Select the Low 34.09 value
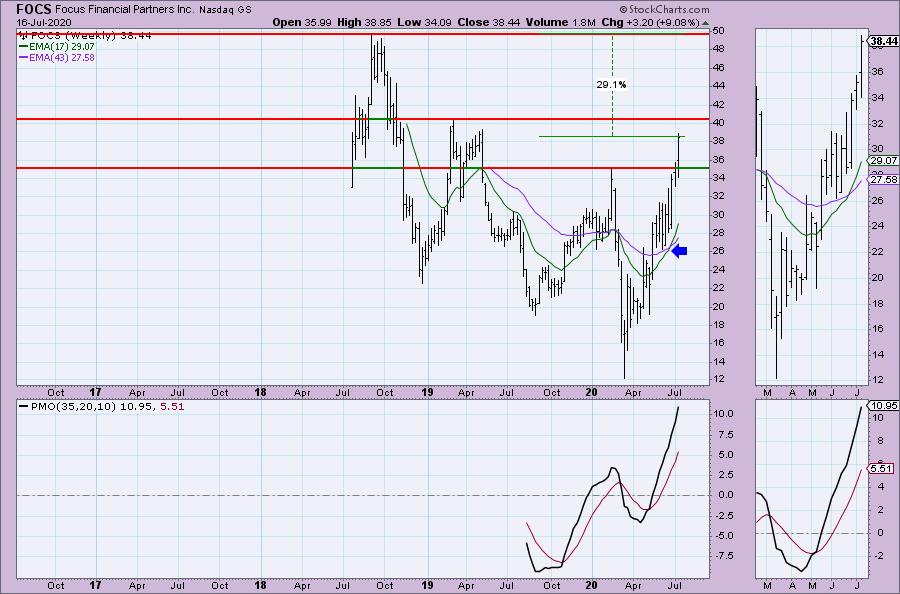 [424, 22]
